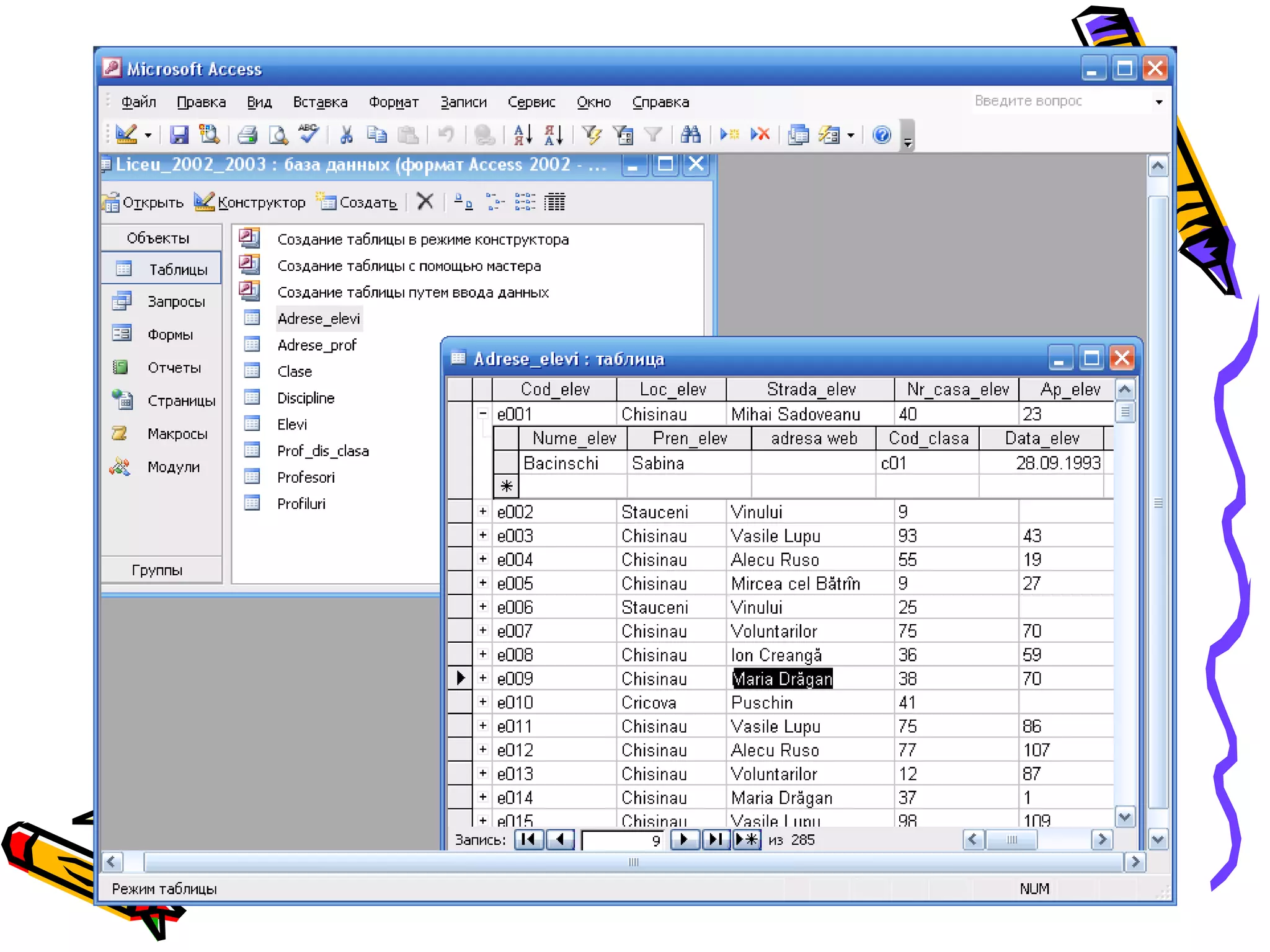Screen dimensions: 1270x952
Task: Click the Save toolbar icon
Action: (179, 134)
